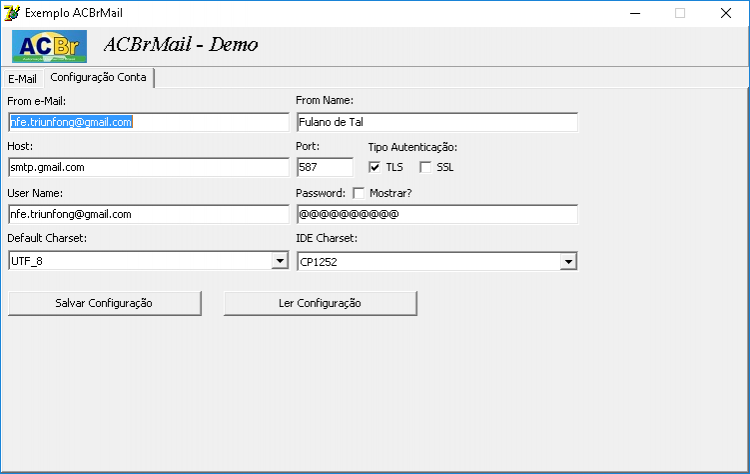Screen dimensions: 750x474
Task: Click the 'From e-Mail:' label
Action: [37, 101]
